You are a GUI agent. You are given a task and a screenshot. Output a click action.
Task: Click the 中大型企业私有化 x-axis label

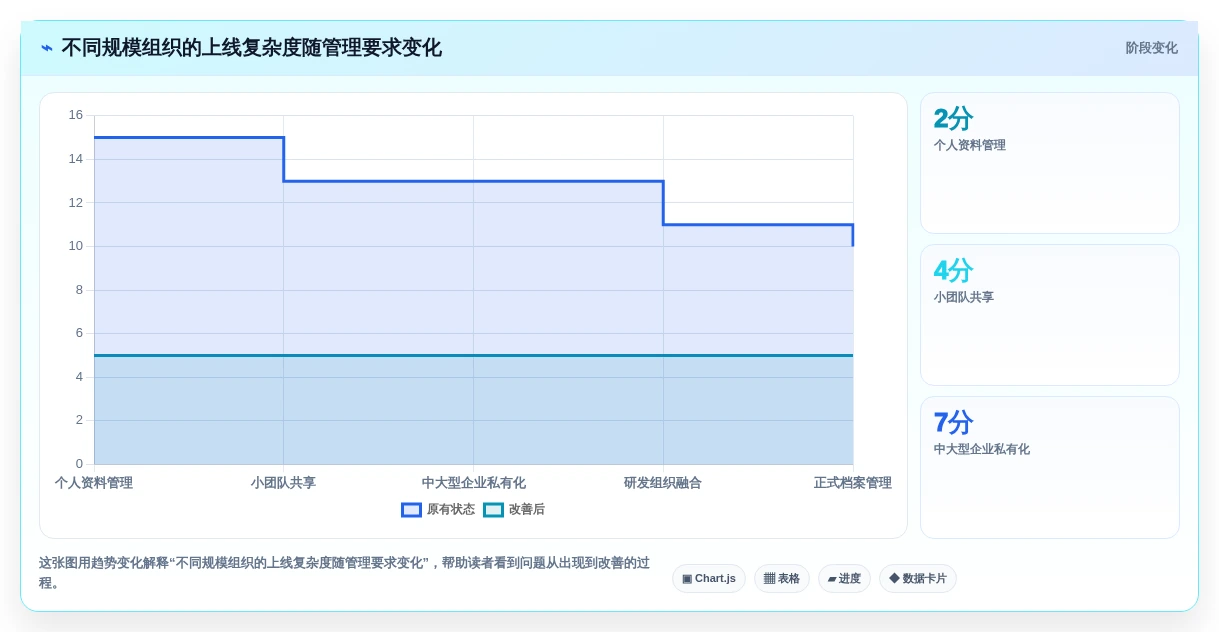click(x=473, y=483)
